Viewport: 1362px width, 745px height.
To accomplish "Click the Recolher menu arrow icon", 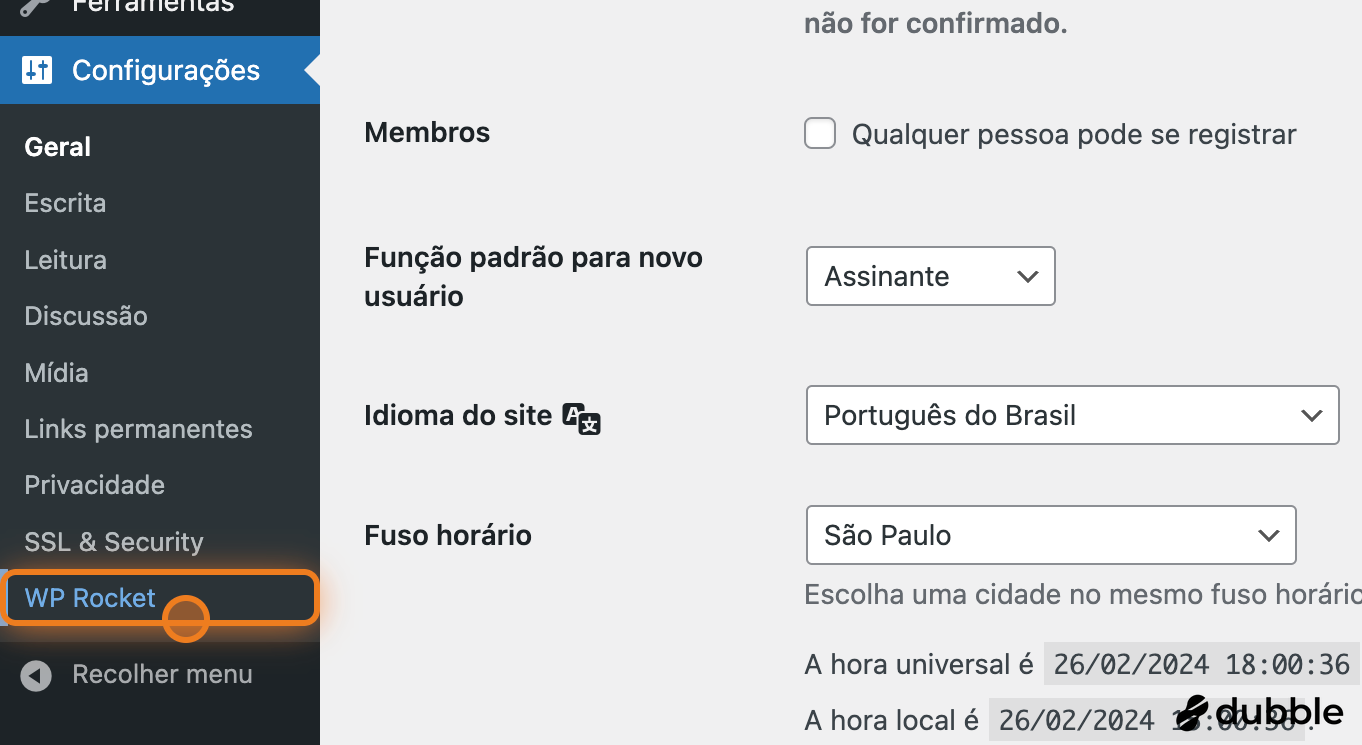I will (x=36, y=676).
